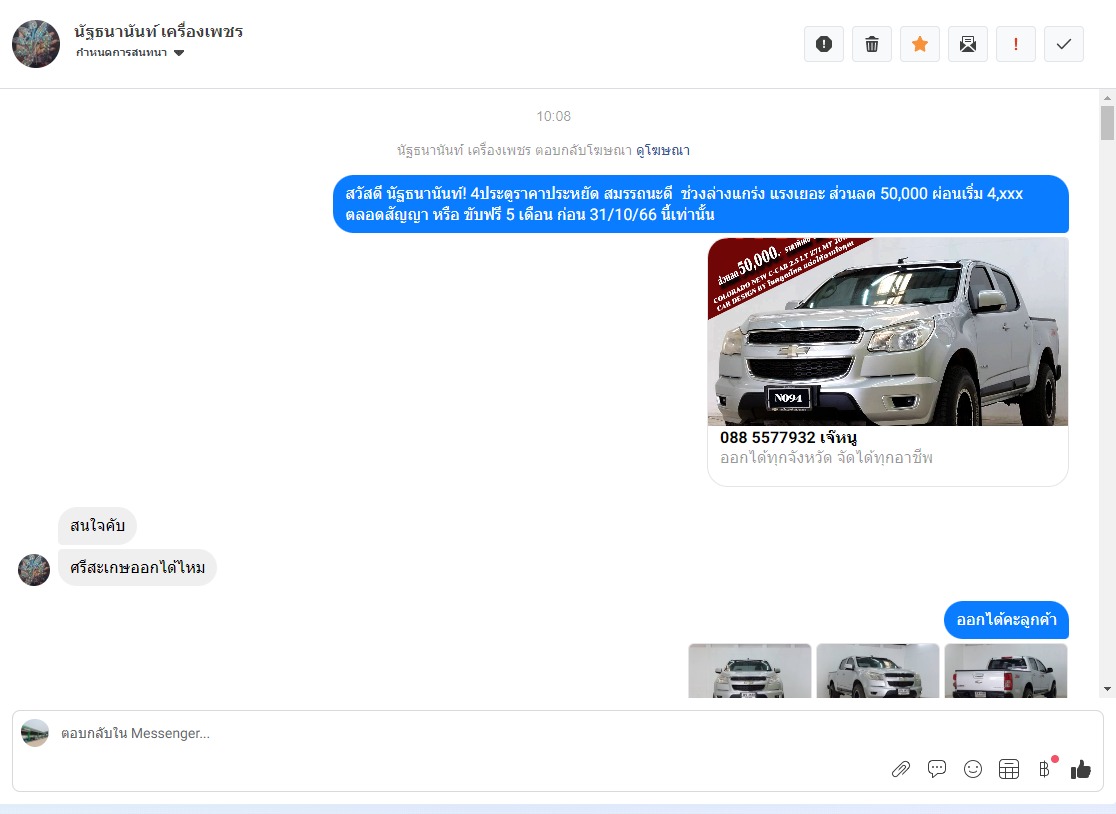Open the baht payment request icon
The width and height of the screenshot is (1116, 814).
tap(1045, 769)
